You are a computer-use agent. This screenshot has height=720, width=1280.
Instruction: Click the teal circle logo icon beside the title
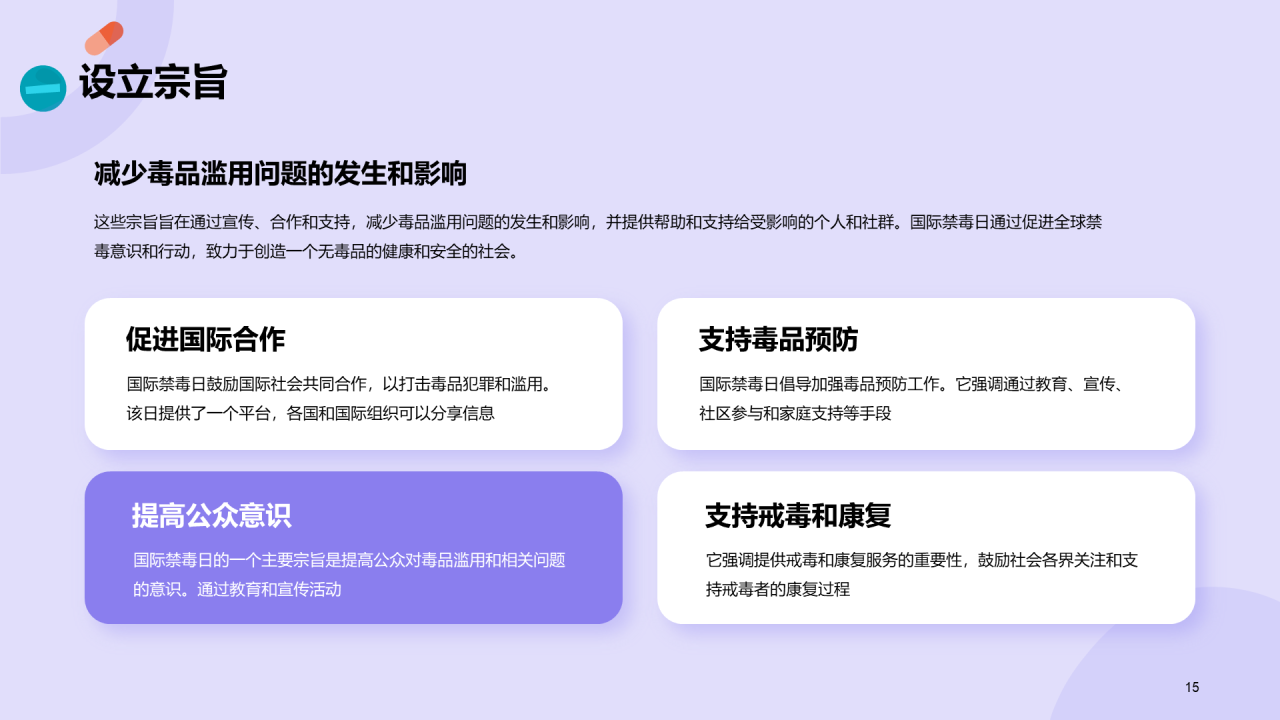click(43, 88)
